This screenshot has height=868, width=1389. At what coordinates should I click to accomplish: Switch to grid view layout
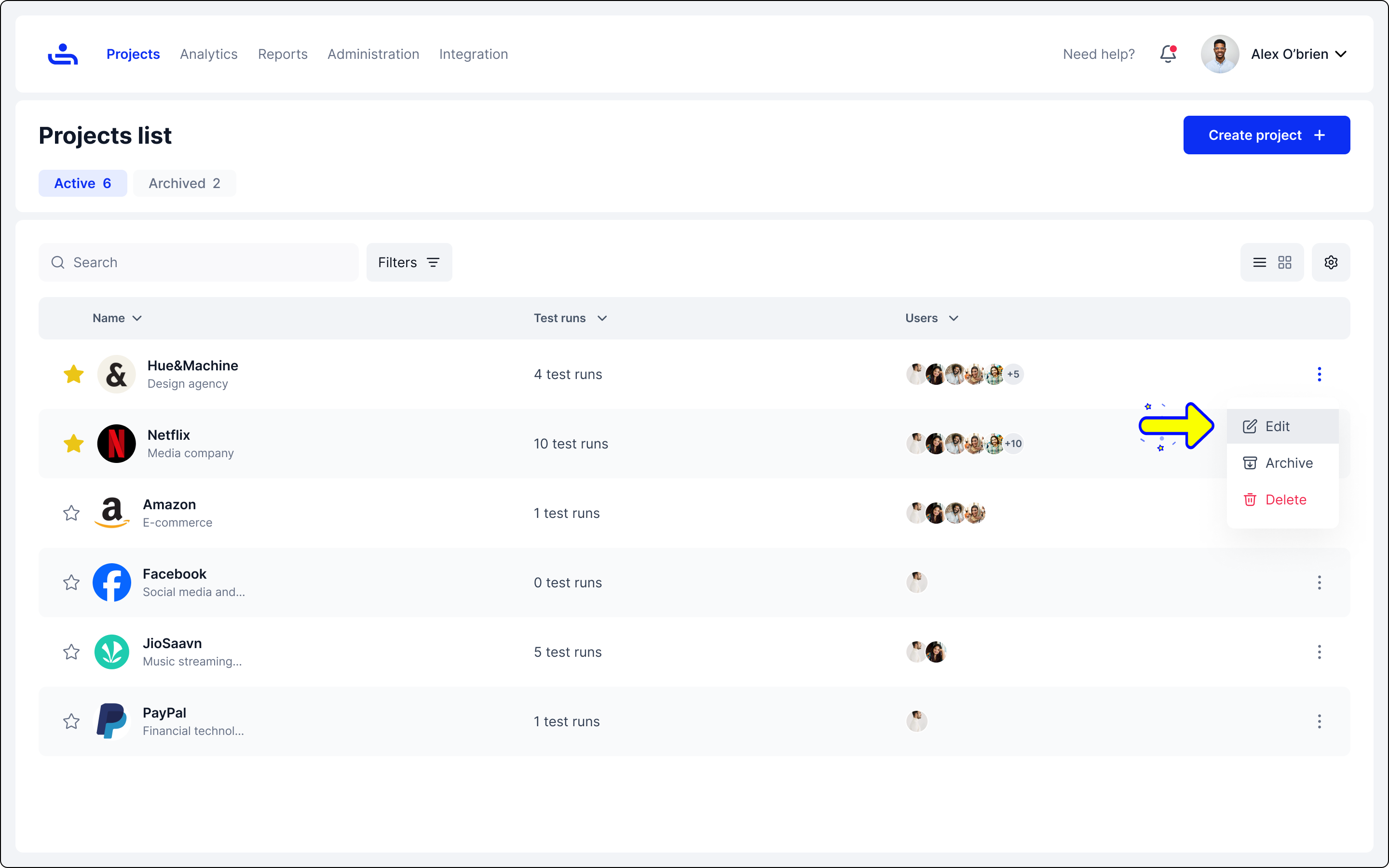(x=1284, y=262)
